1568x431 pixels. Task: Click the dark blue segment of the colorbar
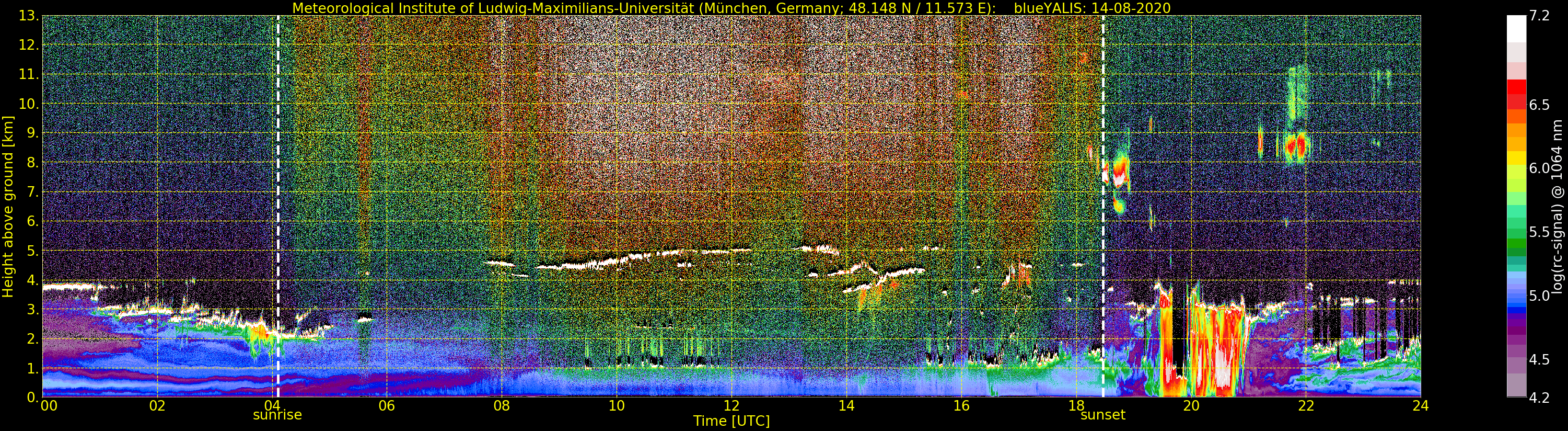pyautogui.click(x=1516, y=310)
